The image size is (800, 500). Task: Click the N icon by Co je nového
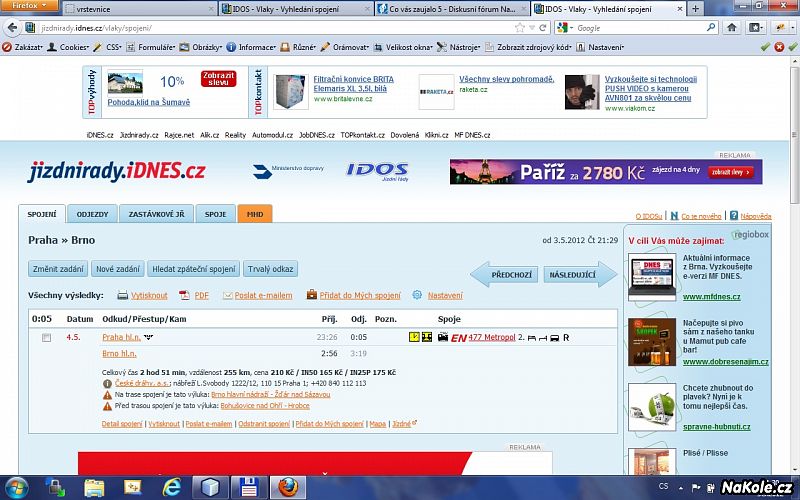click(x=674, y=216)
